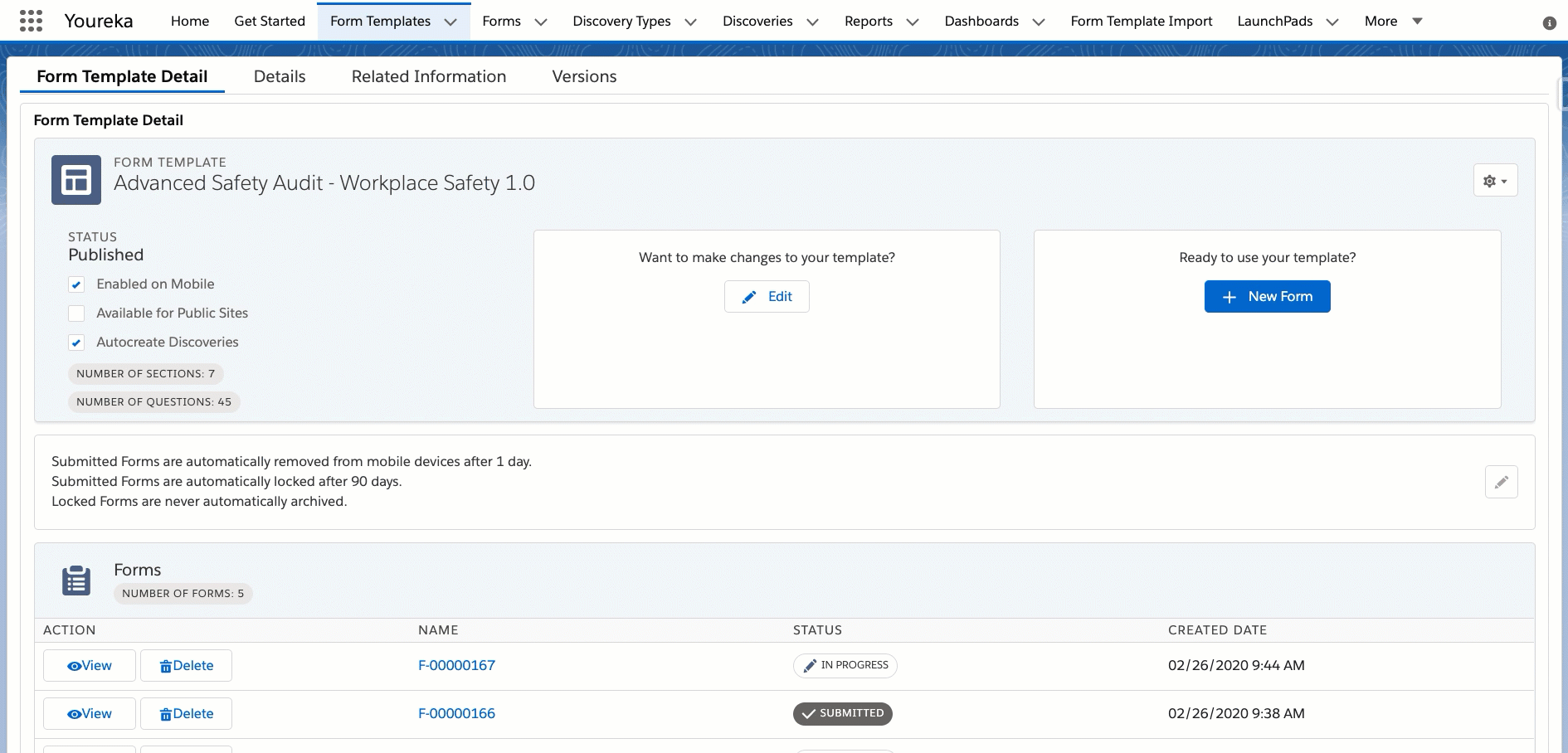Image resolution: width=1568 pixels, height=753 pixels.
Task: Click the template title Advanced Safety Audit
Action: click(324, 183)
